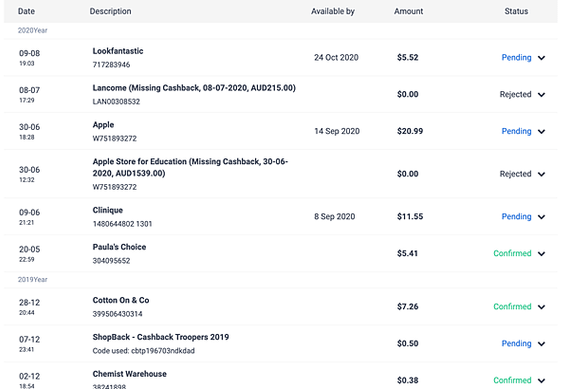Expand the Lancome Missing Cashback row chevron
The width and height of the screenshot is (569, 389).
click(x=541, y=95)
